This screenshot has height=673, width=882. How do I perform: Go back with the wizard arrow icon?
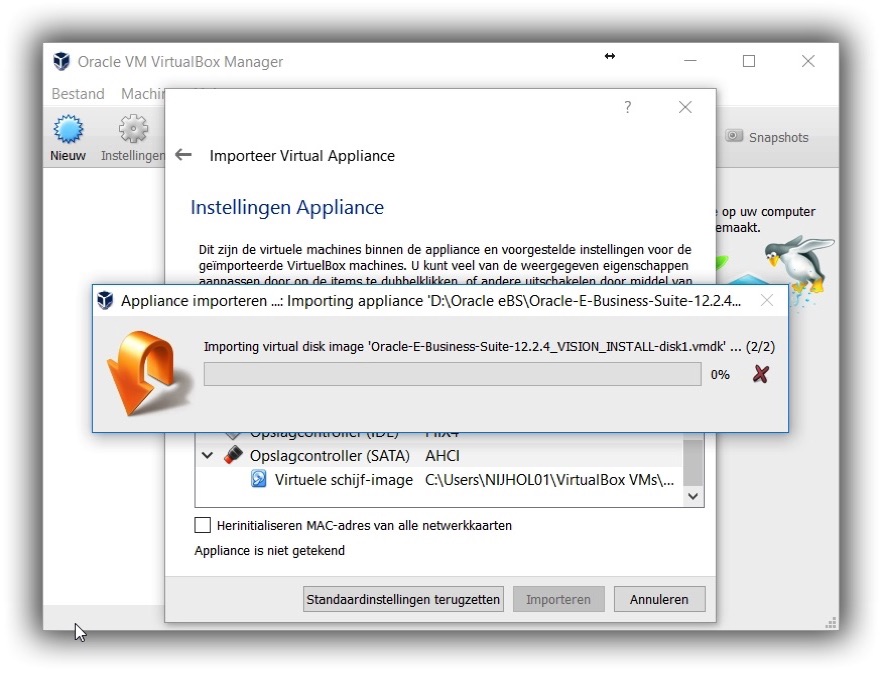click(x=183, y=155)
